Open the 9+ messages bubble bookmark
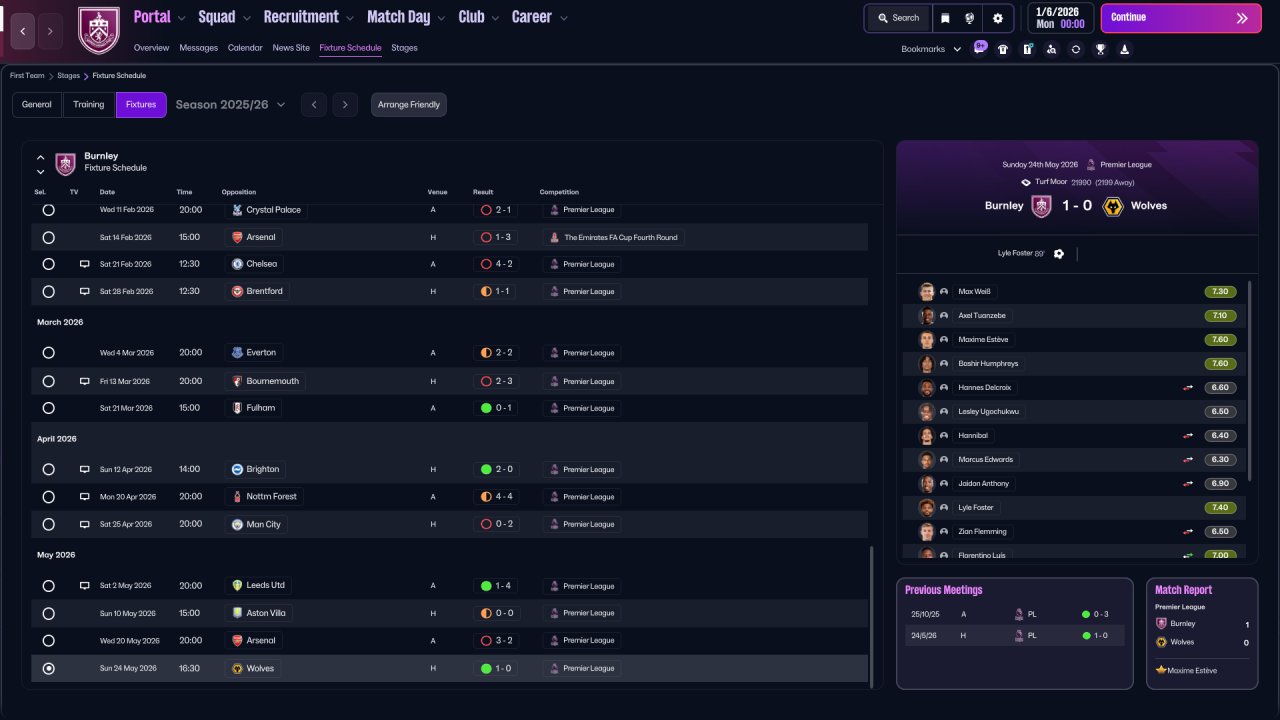The width and height of the screenshot is (1280, 720). (979, 48)
